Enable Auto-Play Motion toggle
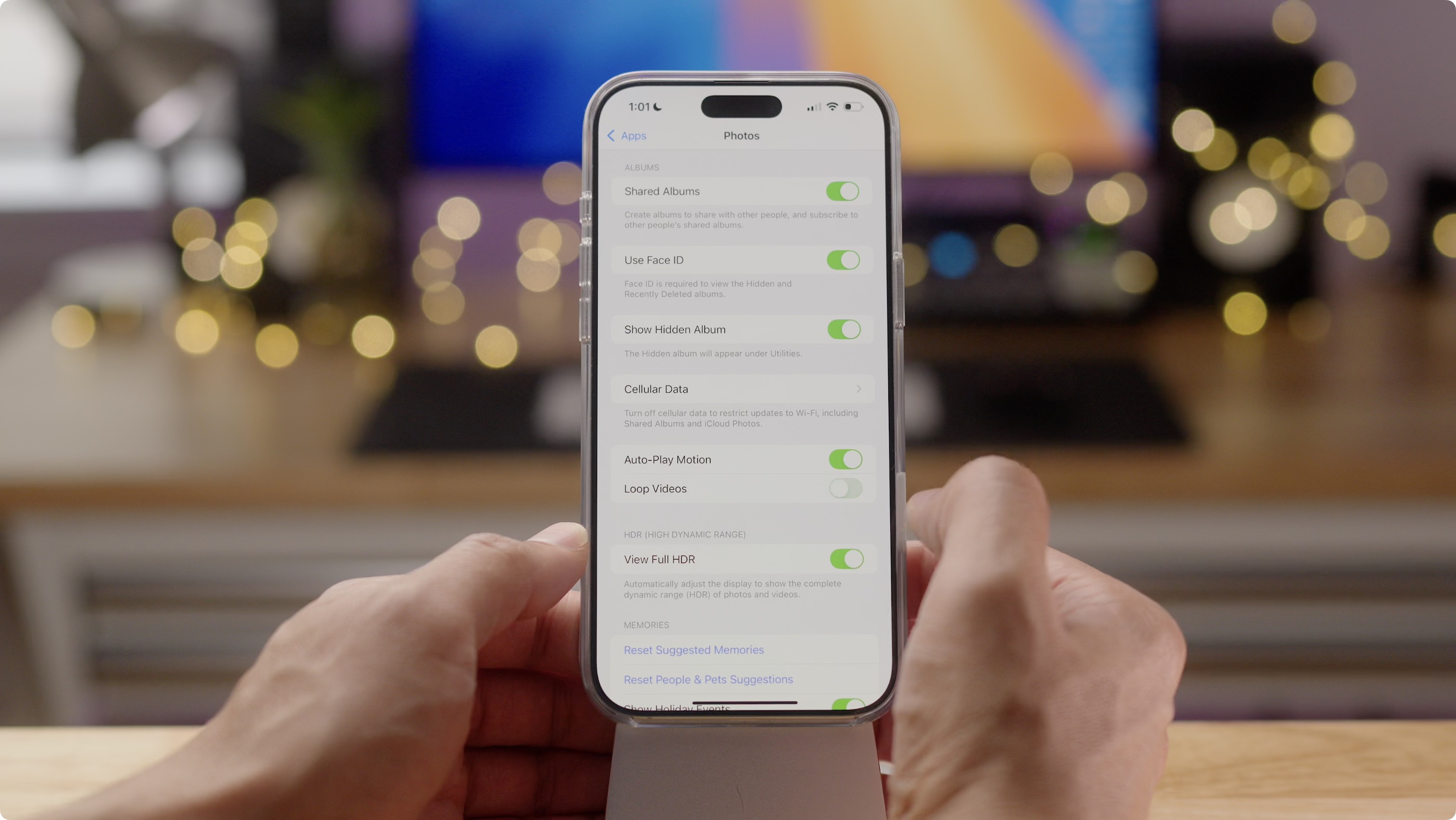Screen dimensions: 1456x820 (844, 459)
